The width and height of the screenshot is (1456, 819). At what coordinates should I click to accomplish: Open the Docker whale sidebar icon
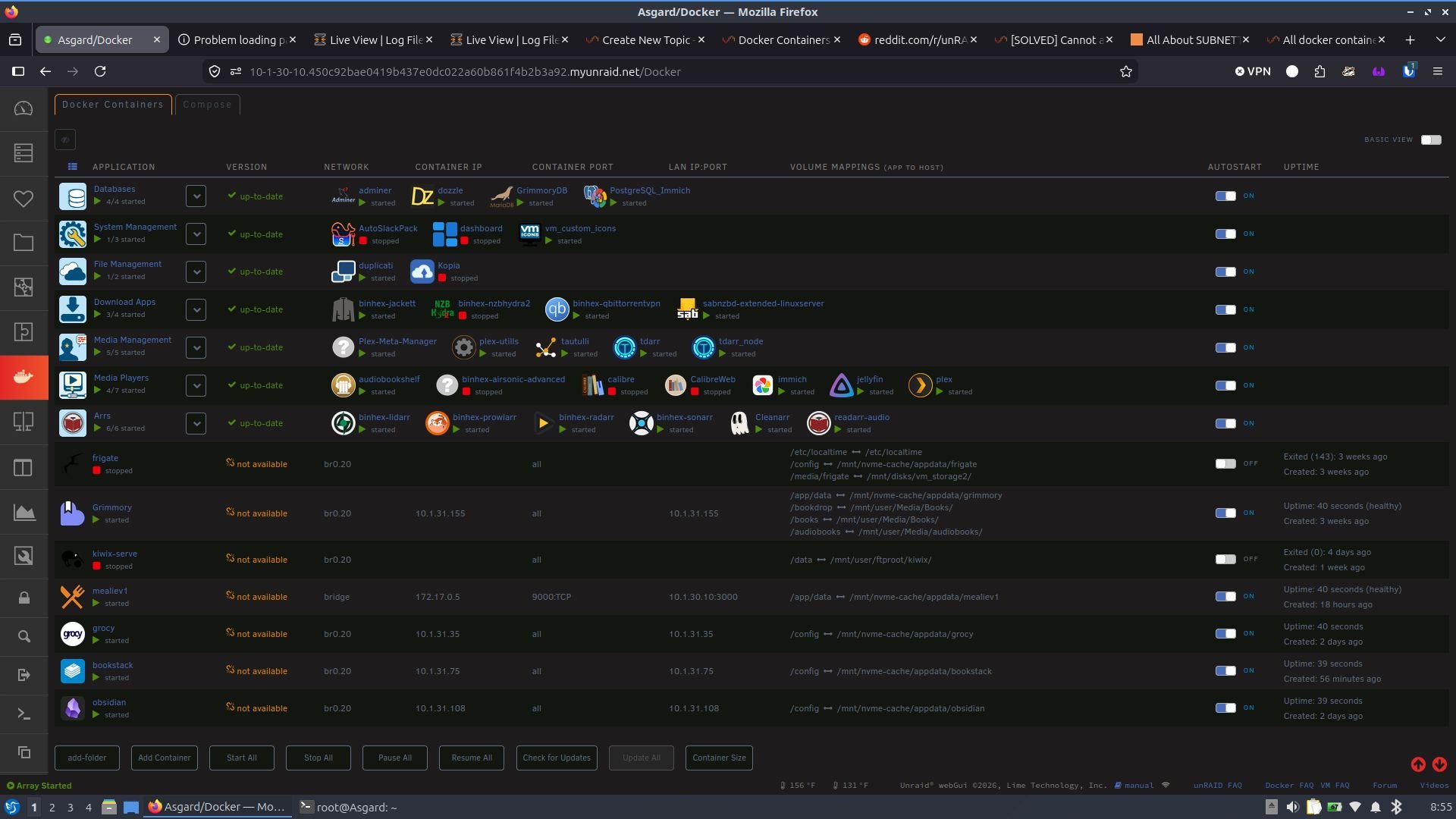[24, 377]
